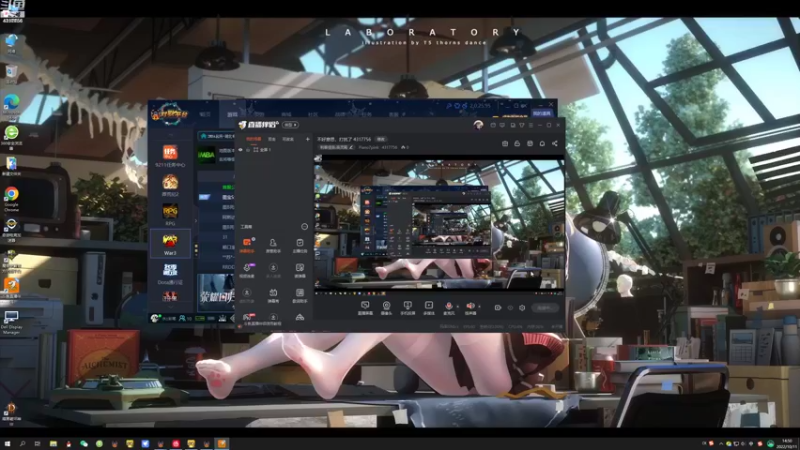Click the stream preview area
800x450 pixels.
coord(440,224)
